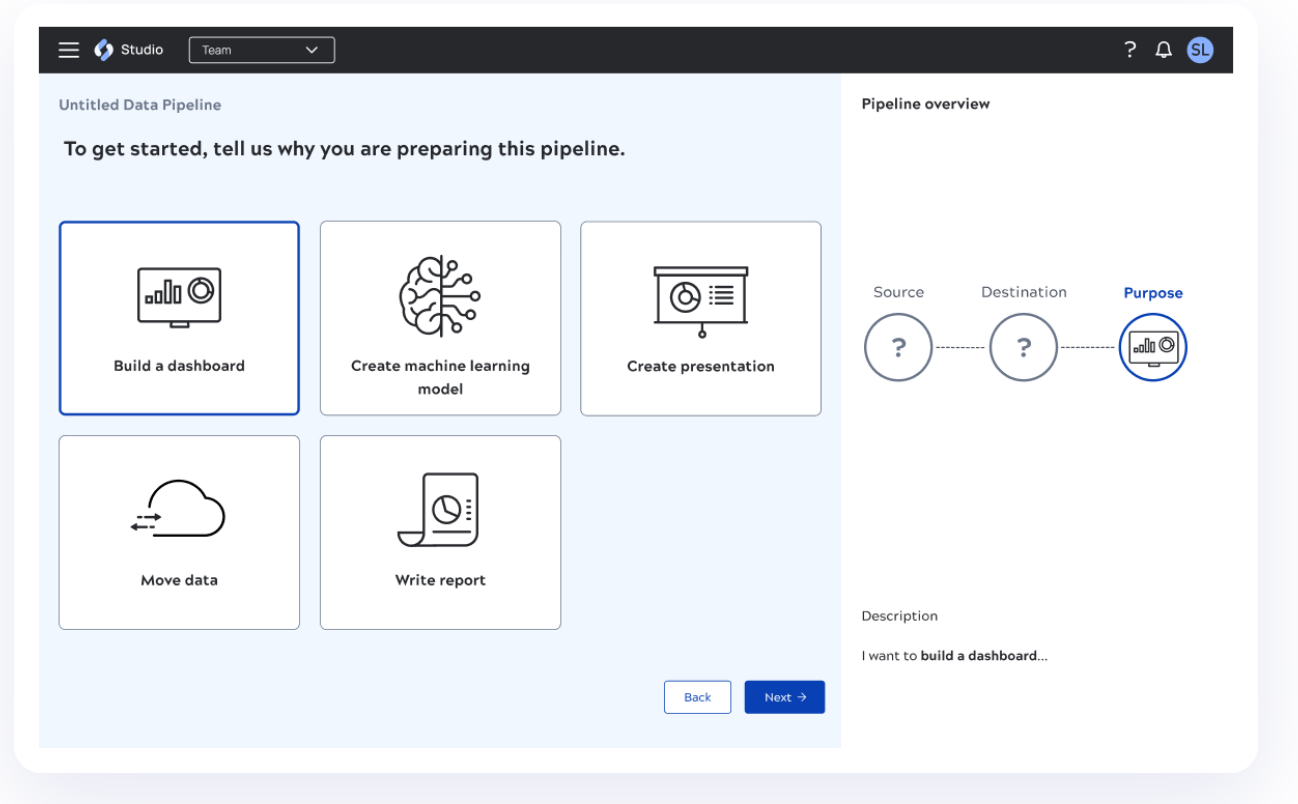Click the dashboard monitor icon in Build a dashboard

(x=179, y=297)
